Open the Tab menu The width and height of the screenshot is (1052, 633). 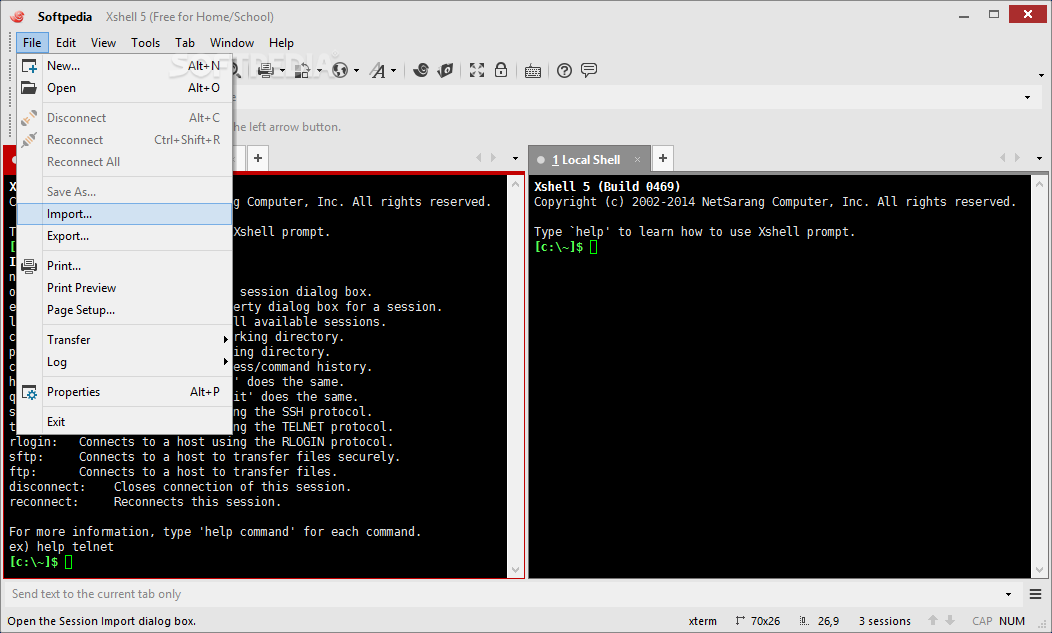coord(185,42)
